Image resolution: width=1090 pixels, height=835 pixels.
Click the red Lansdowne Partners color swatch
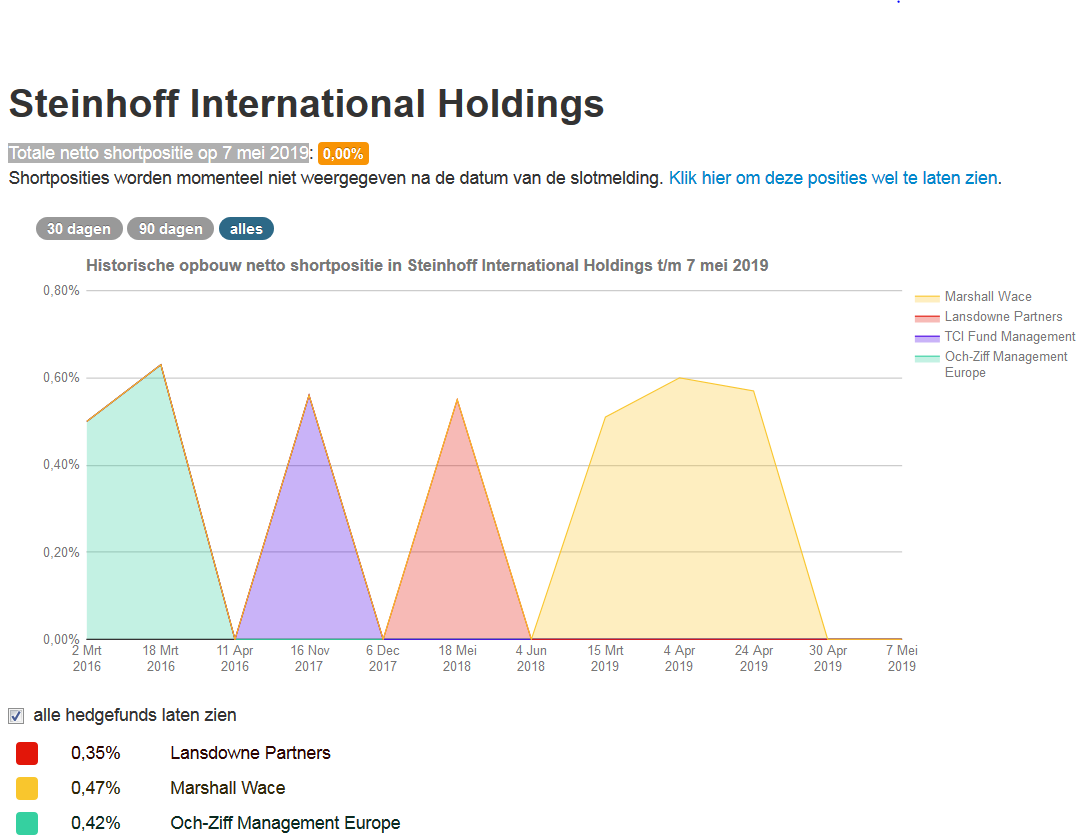coord(26,753)
